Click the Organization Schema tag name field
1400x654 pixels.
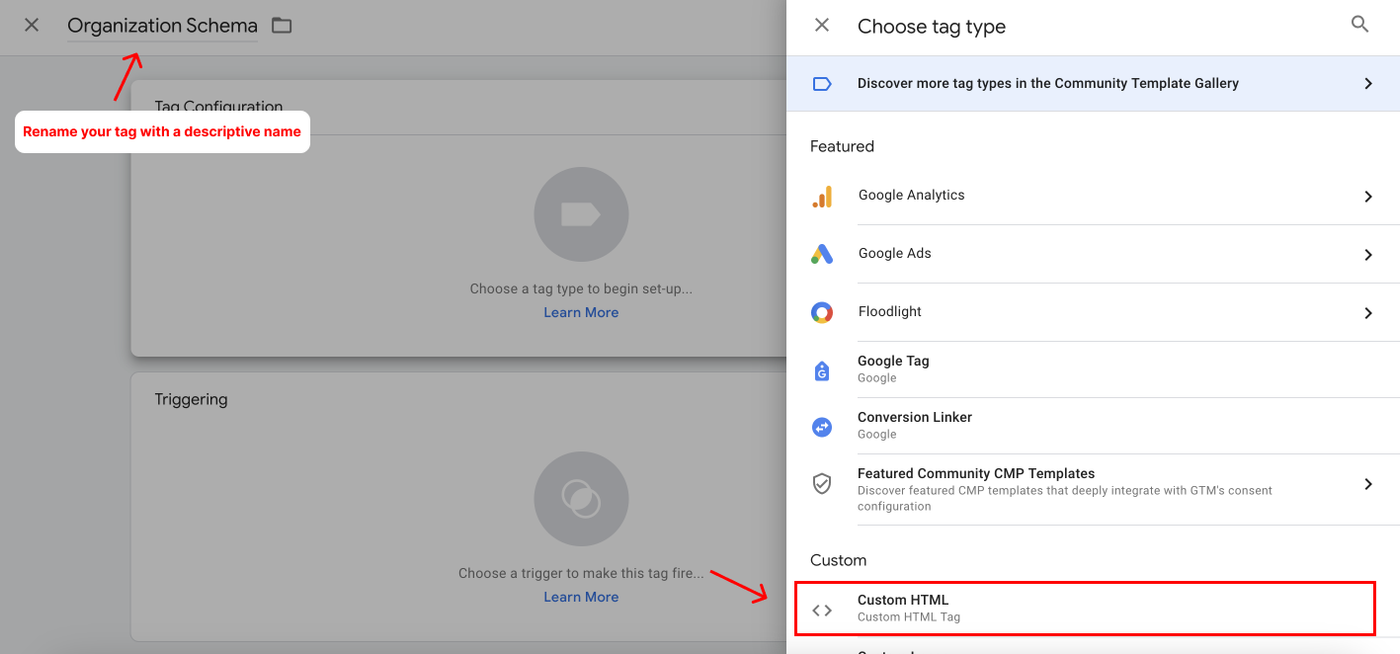[x=162, y=25]
